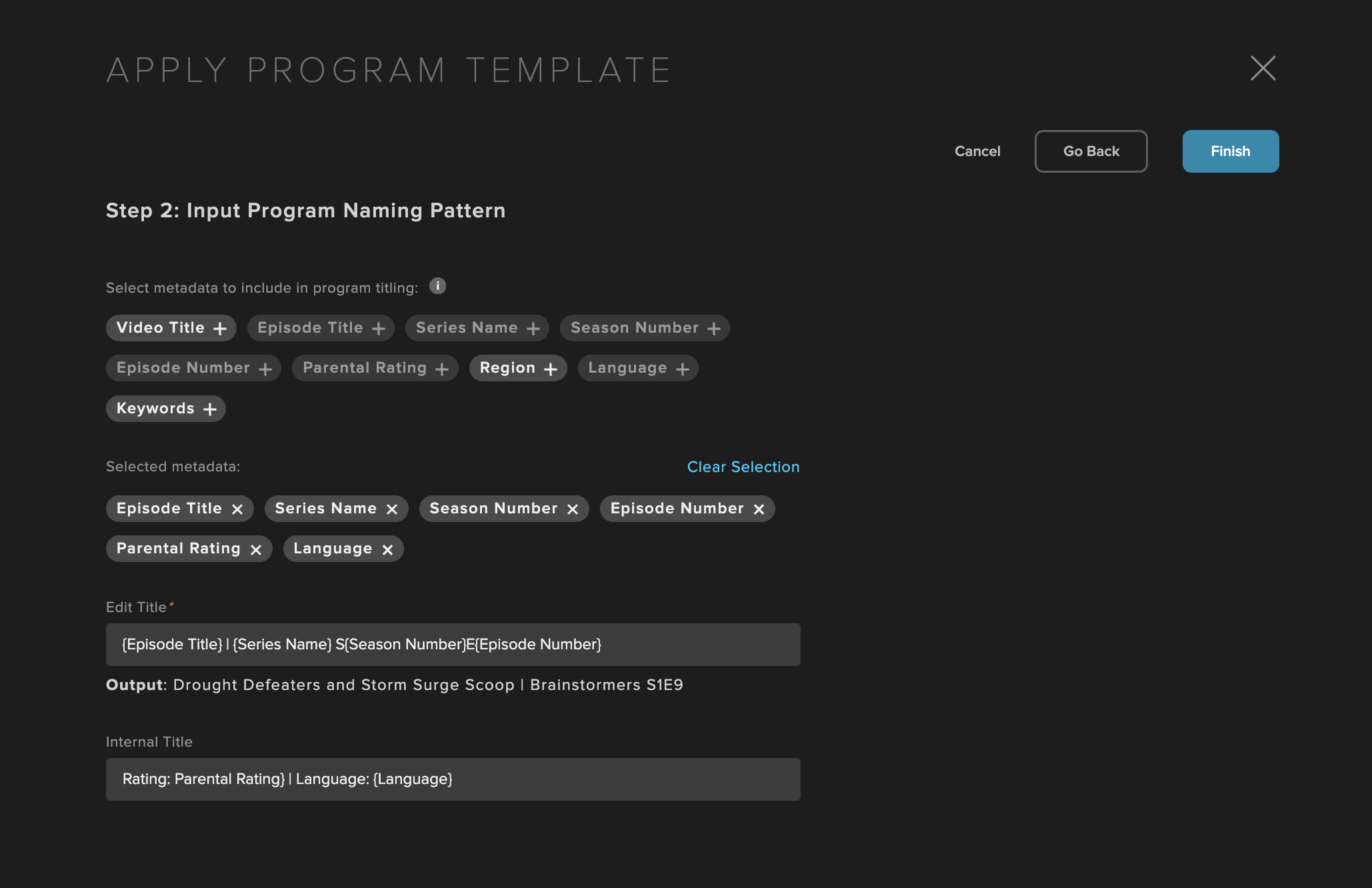Remove Language from selected metadata
This screenshot has width=1372, height=888.
tap(387, 549)
